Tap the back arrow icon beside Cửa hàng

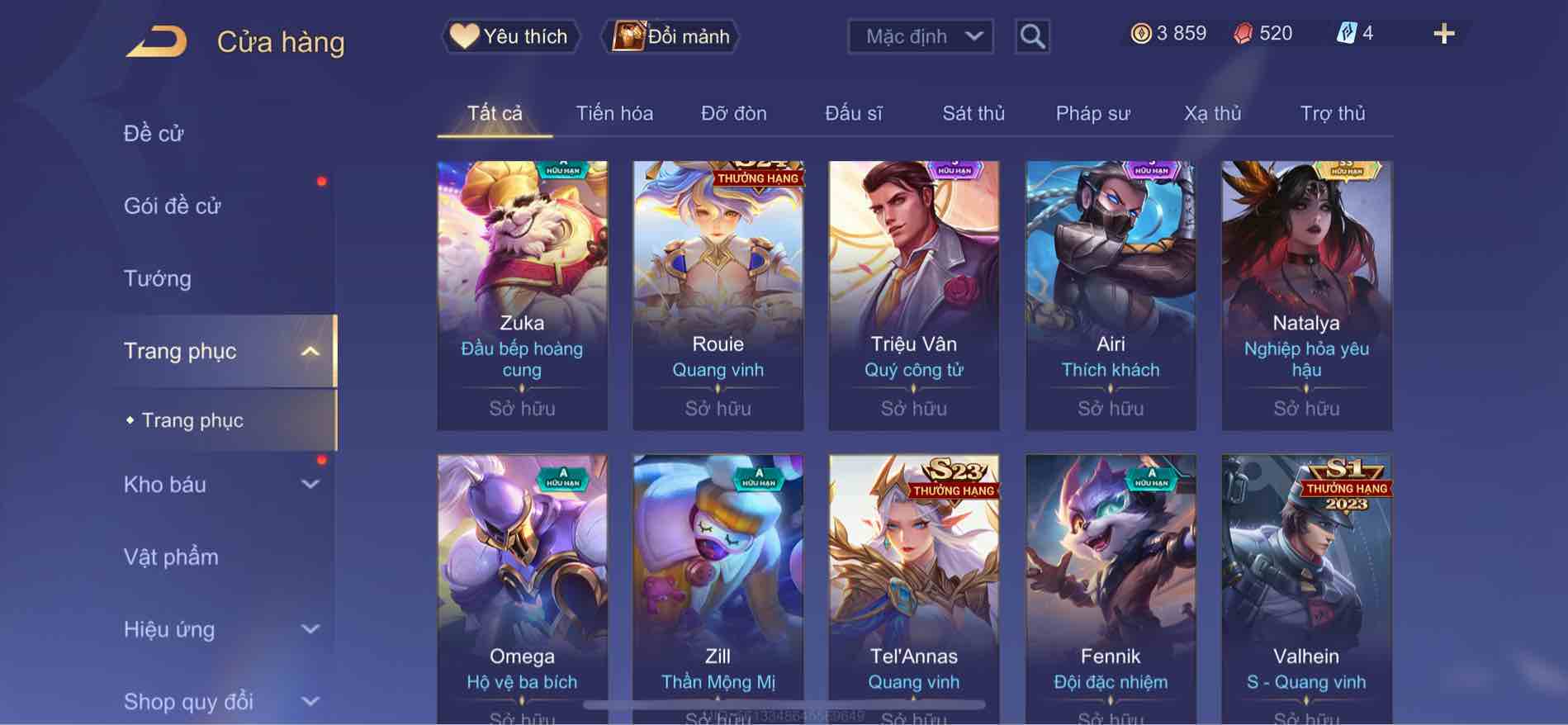156,41
